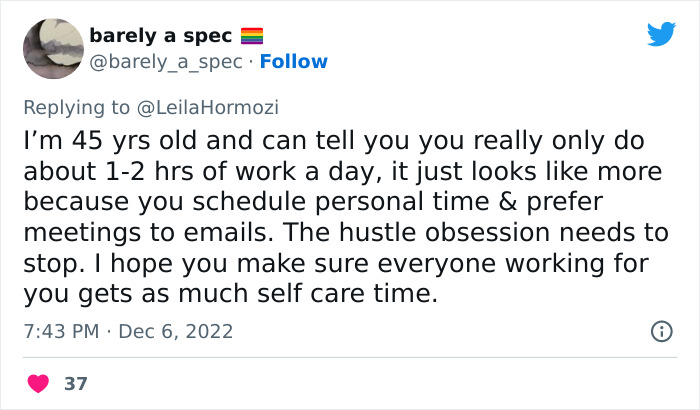View the 37 likes count
700x410 pixels.
click(76, 384)
